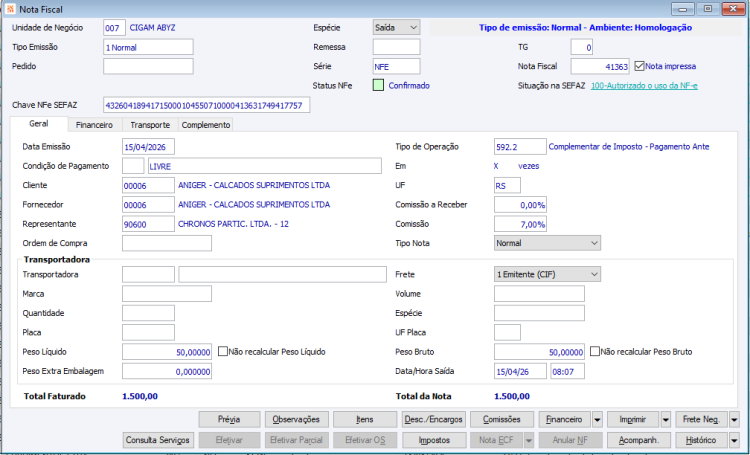Open the Complemento tab

point(206,125)
